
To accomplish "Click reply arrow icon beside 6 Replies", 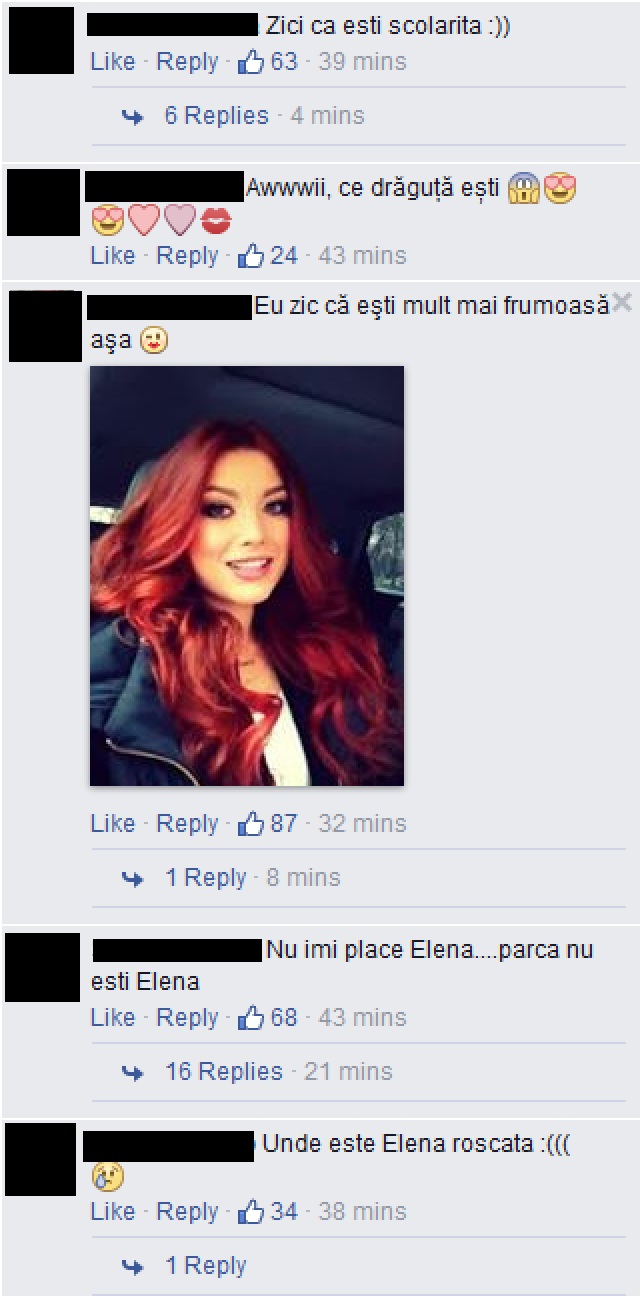I will click(132, 117).
